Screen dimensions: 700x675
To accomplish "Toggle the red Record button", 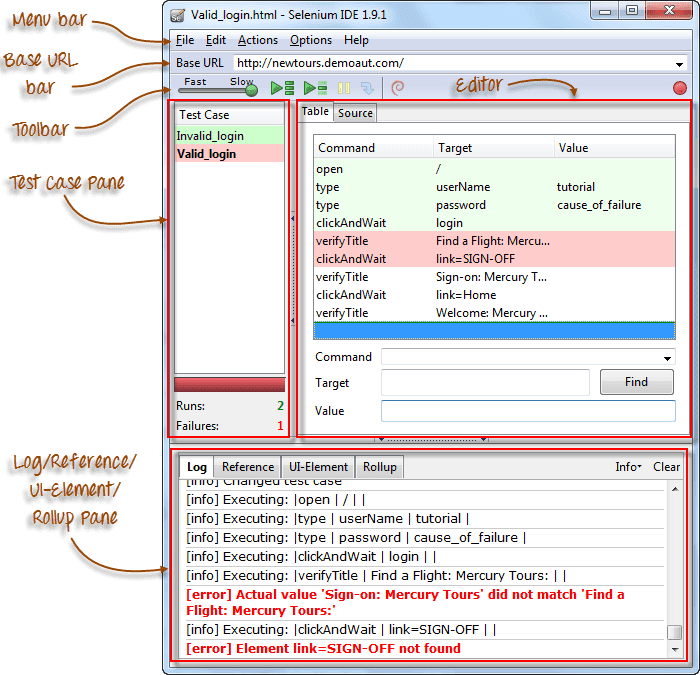I will (680, 88).
